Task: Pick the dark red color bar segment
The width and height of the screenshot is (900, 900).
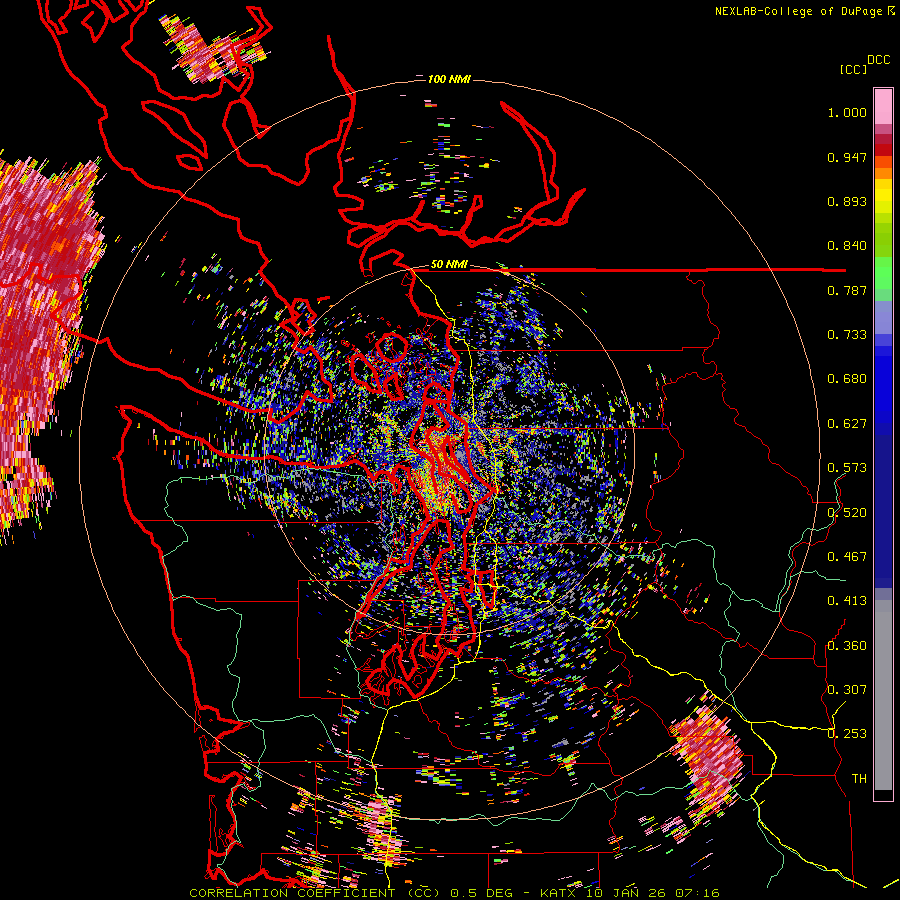Action: click(883, 150)
